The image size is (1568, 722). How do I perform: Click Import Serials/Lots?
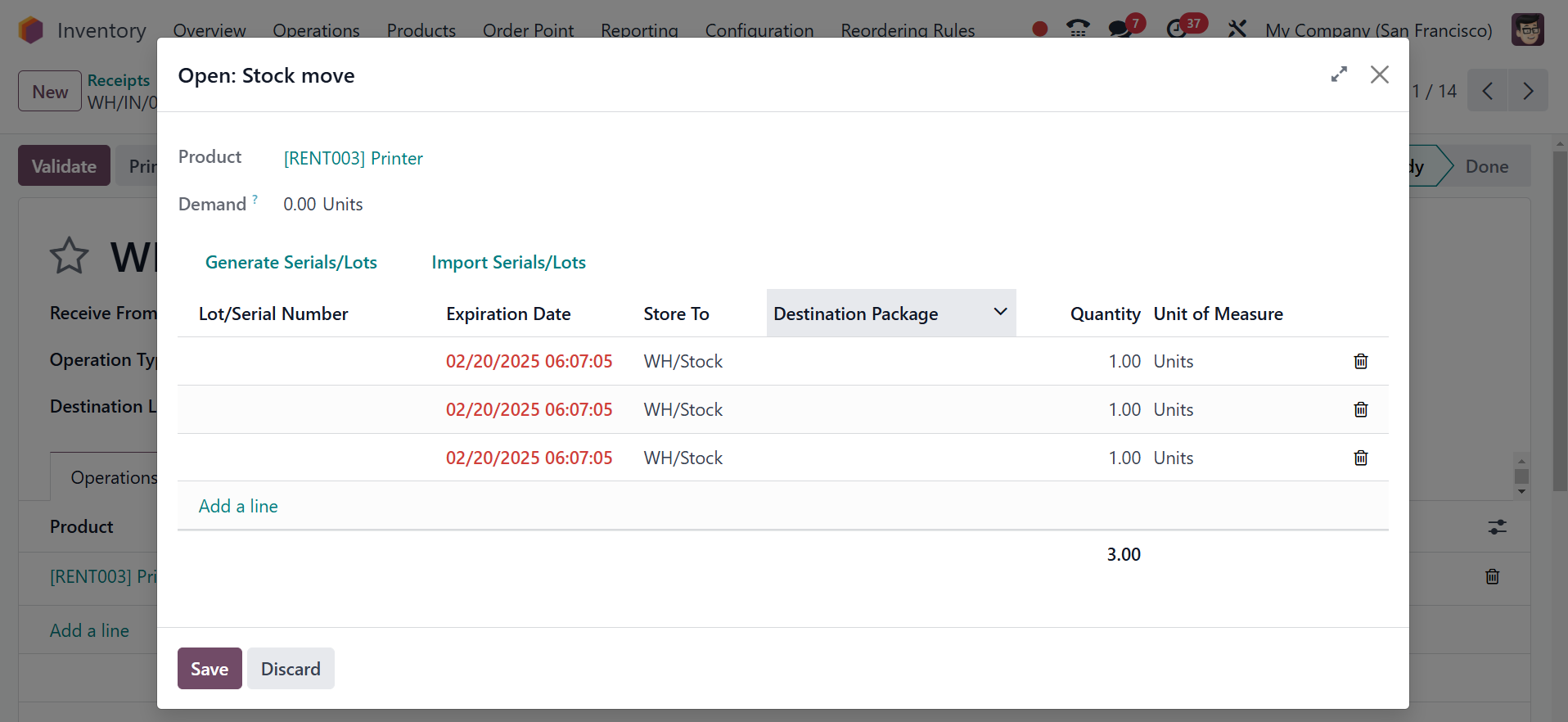pyautogui.click(x=508, y=262)
